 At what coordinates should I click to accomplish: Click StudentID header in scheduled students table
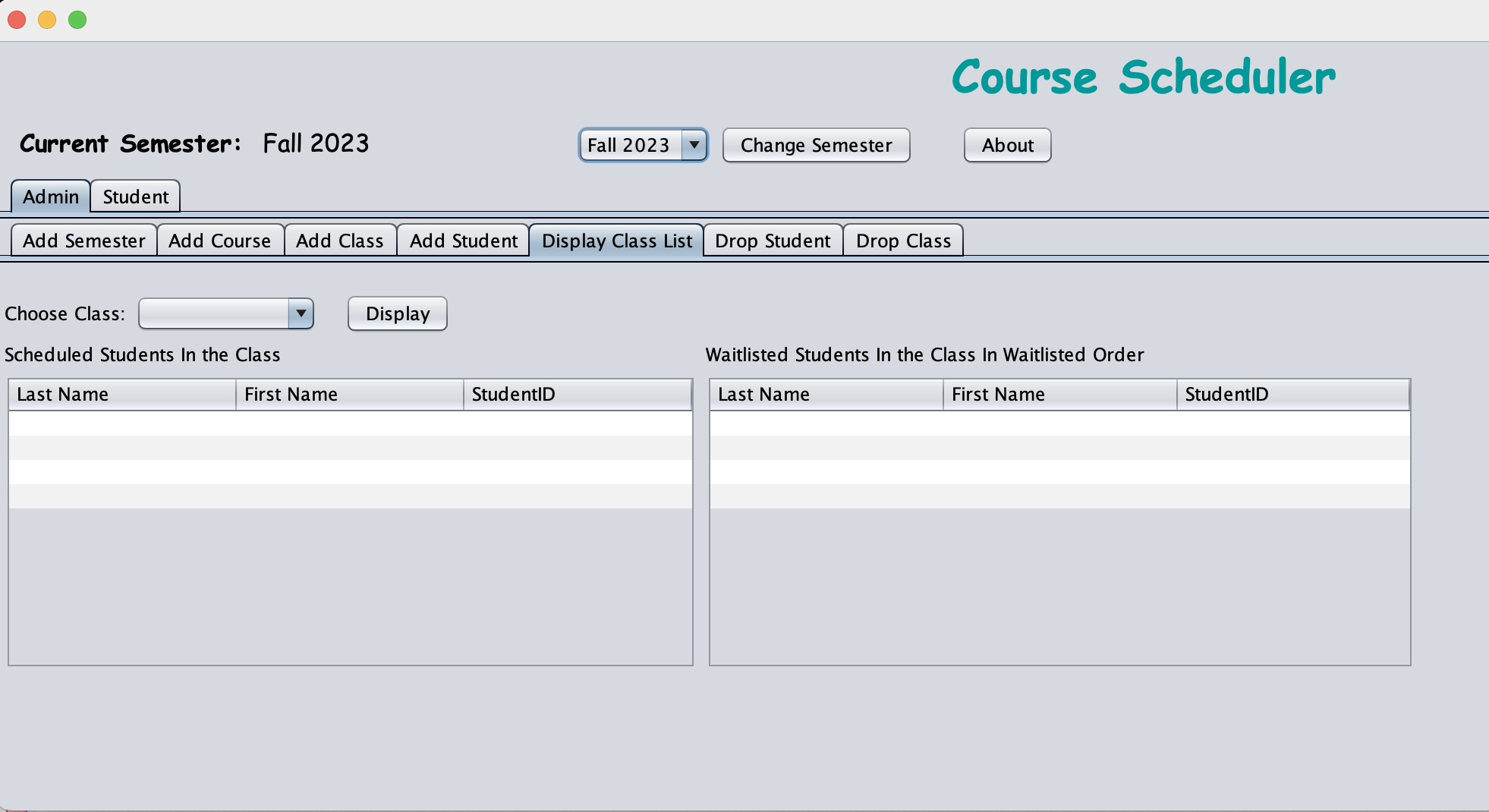click(x=577, y=395)
